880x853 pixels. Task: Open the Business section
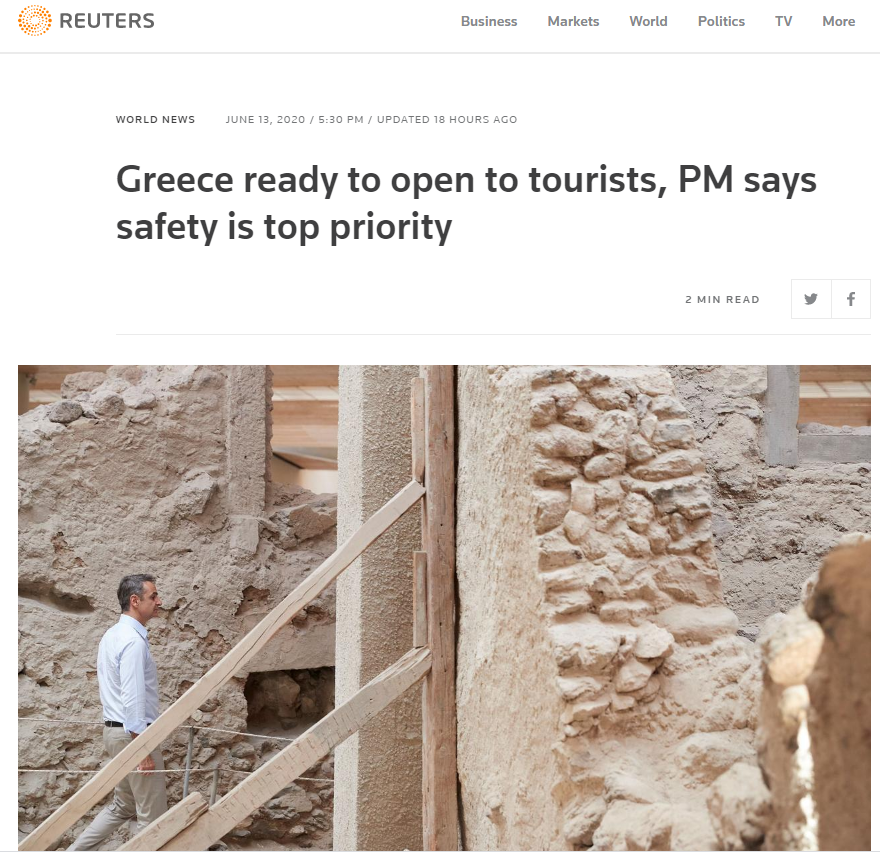[x=489, y=21]
